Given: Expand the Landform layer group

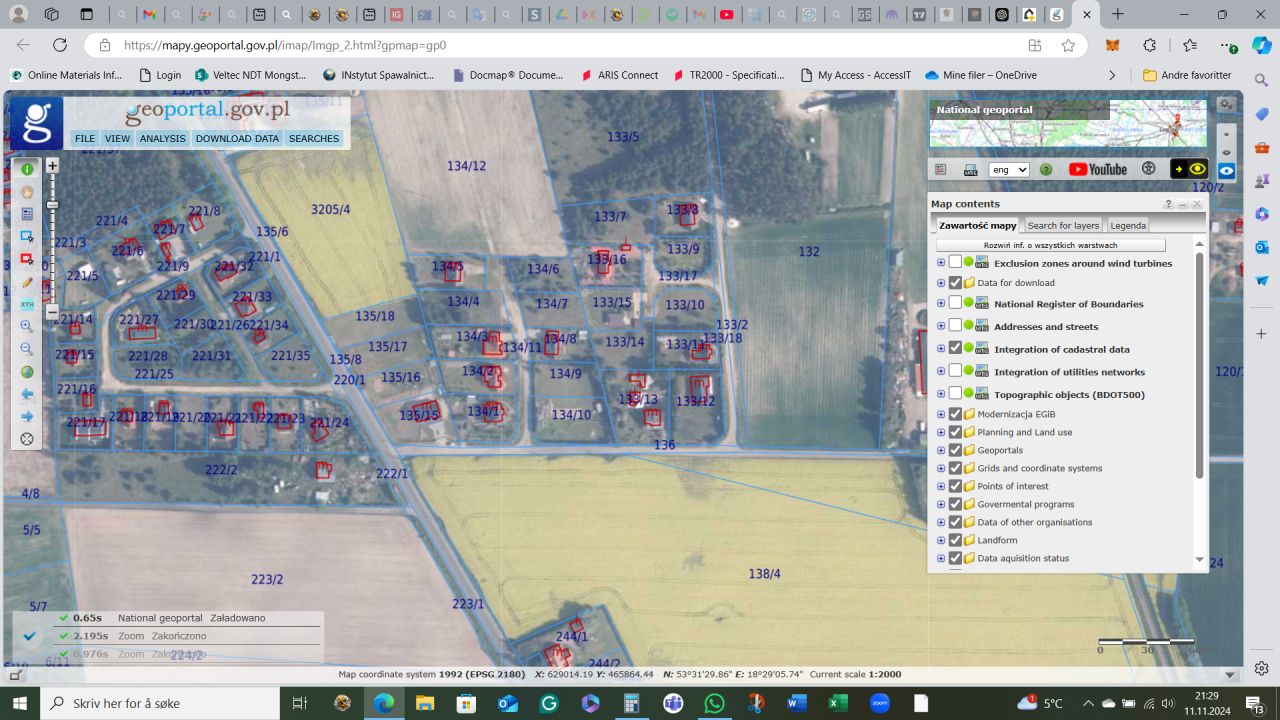Looking at the screenshot, I should tap(941, 540).
